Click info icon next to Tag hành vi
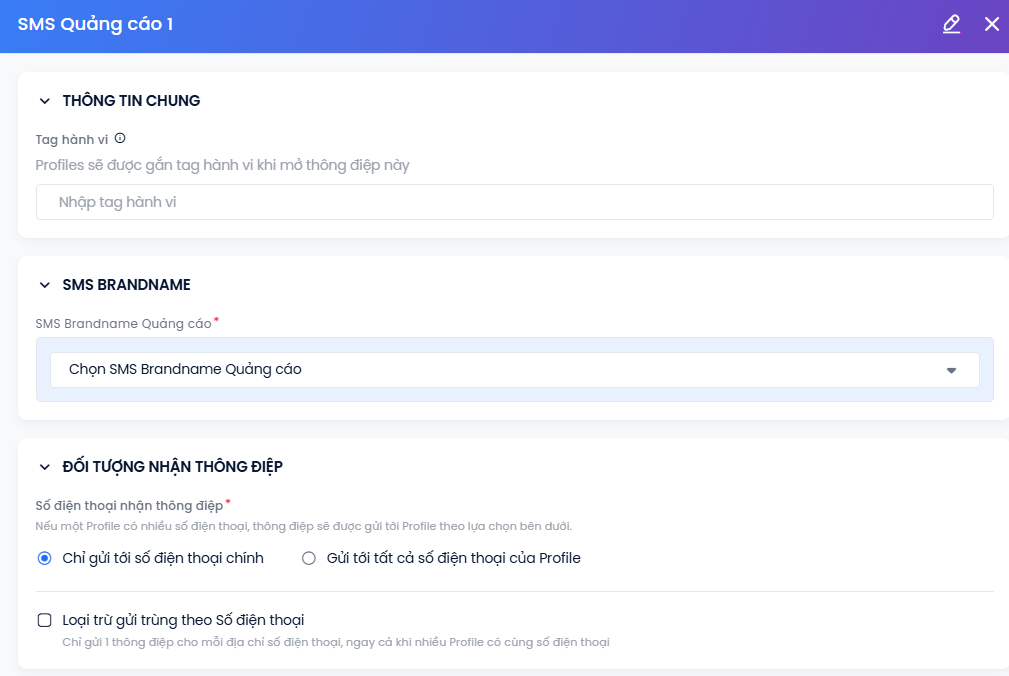The height and width of the screenshot is (676, 1009). pos(120,138)
